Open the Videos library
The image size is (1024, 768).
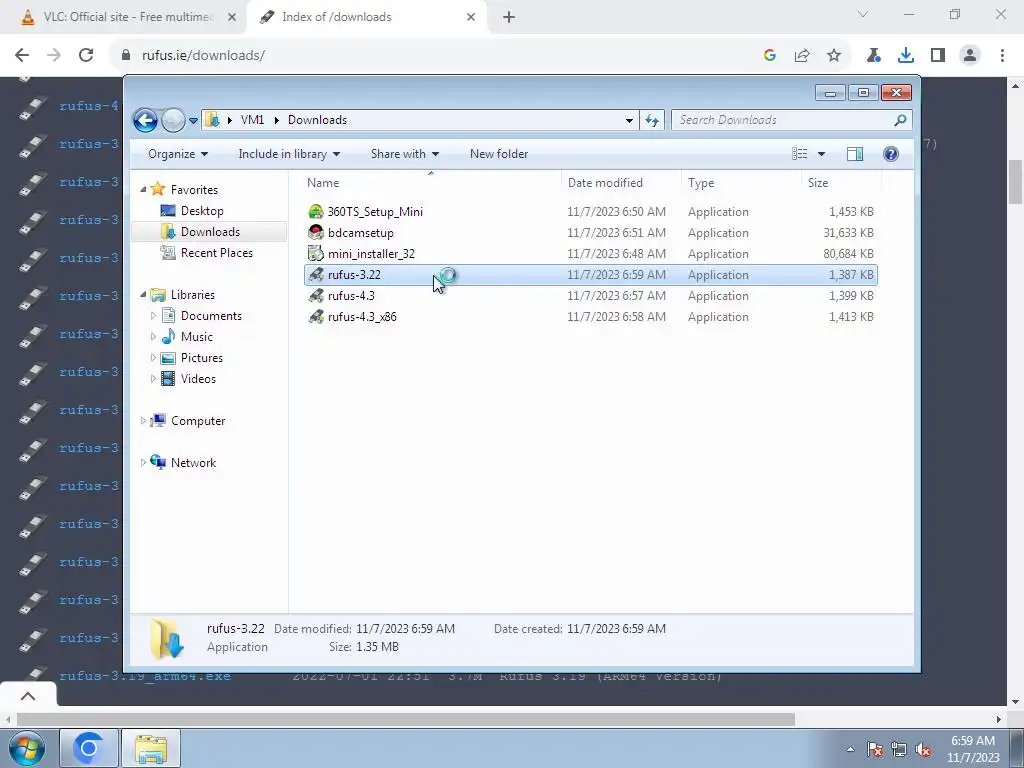coord(198,379)
